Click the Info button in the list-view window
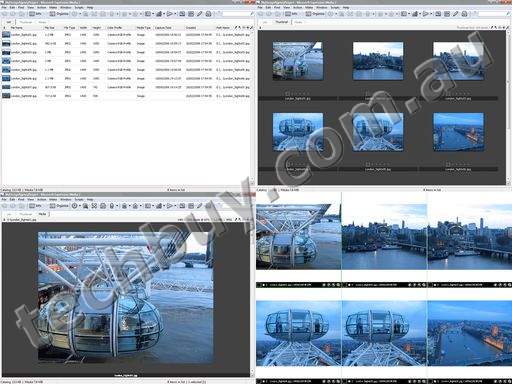 (35, 14)
